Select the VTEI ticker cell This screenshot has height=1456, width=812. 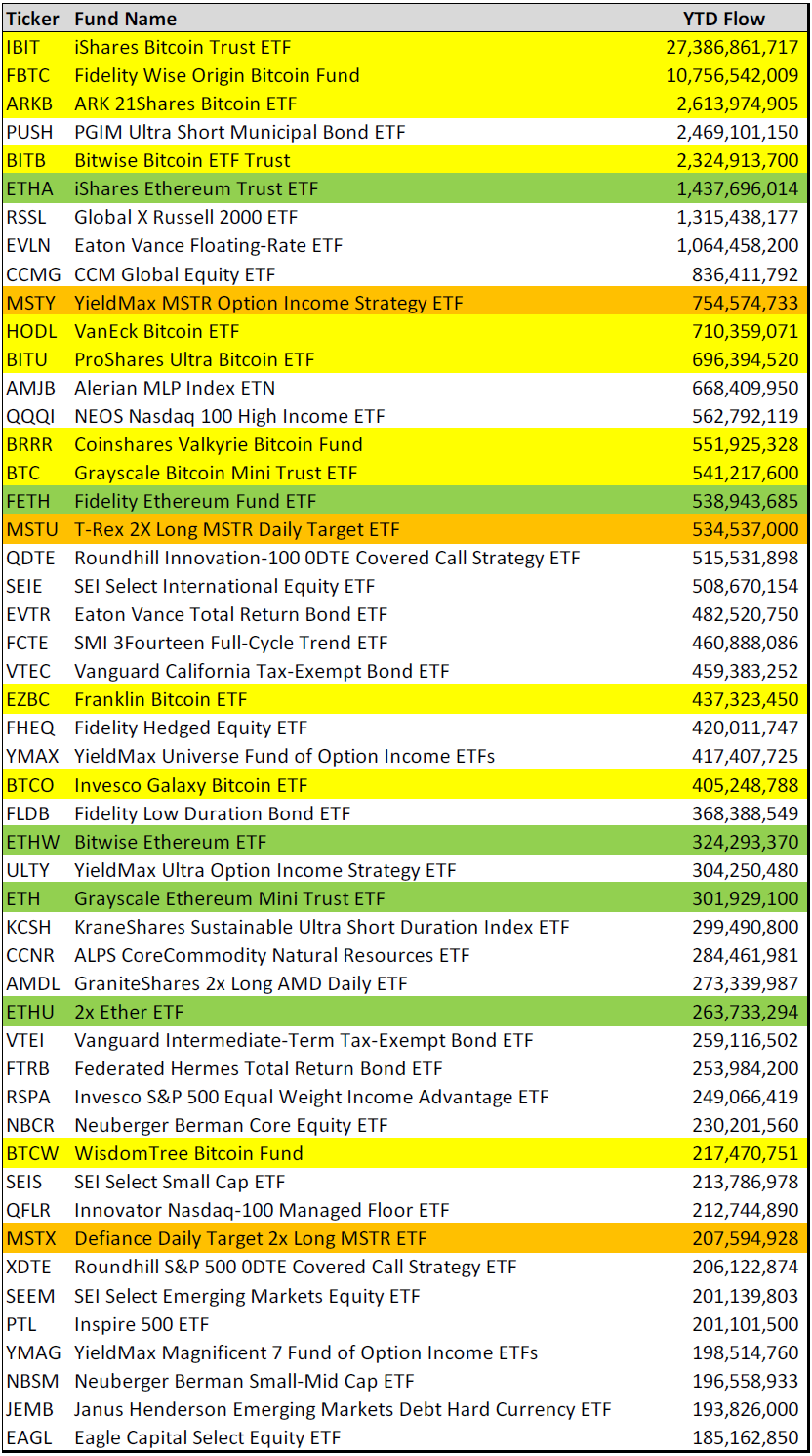click(24, 1040)
